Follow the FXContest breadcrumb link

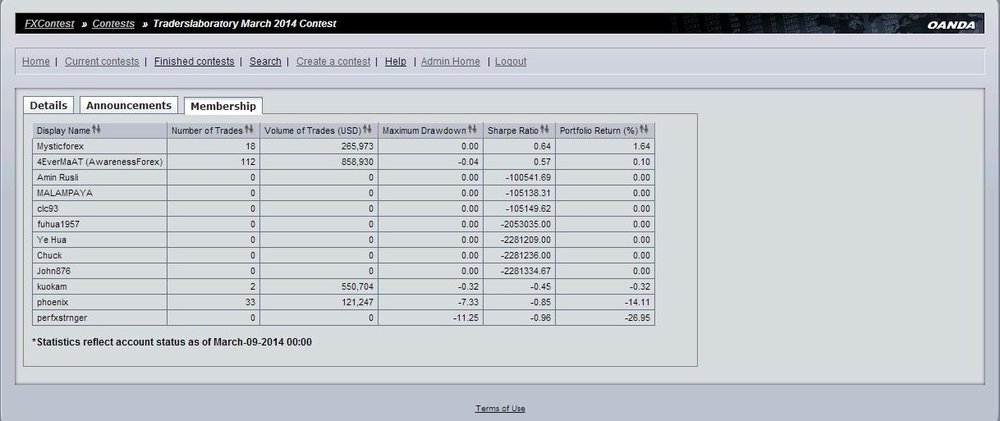click(50, 24)
